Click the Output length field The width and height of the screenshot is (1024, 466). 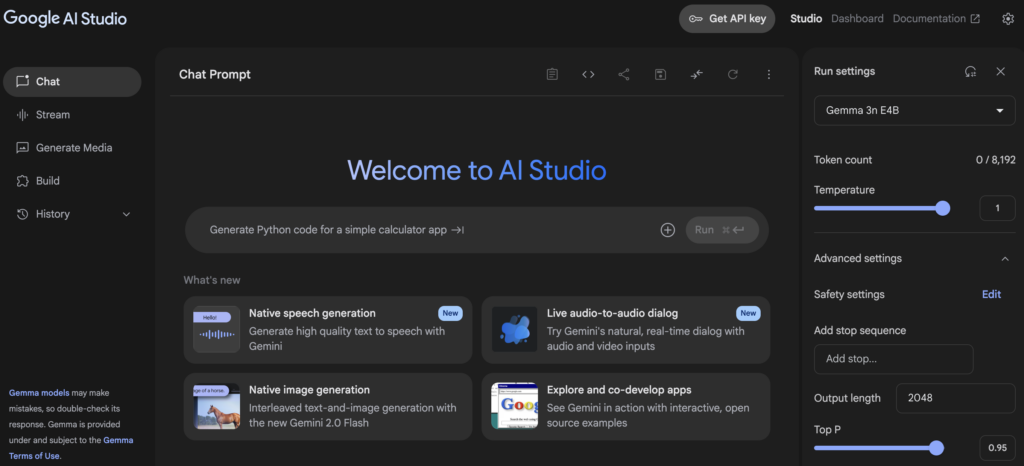955,398
